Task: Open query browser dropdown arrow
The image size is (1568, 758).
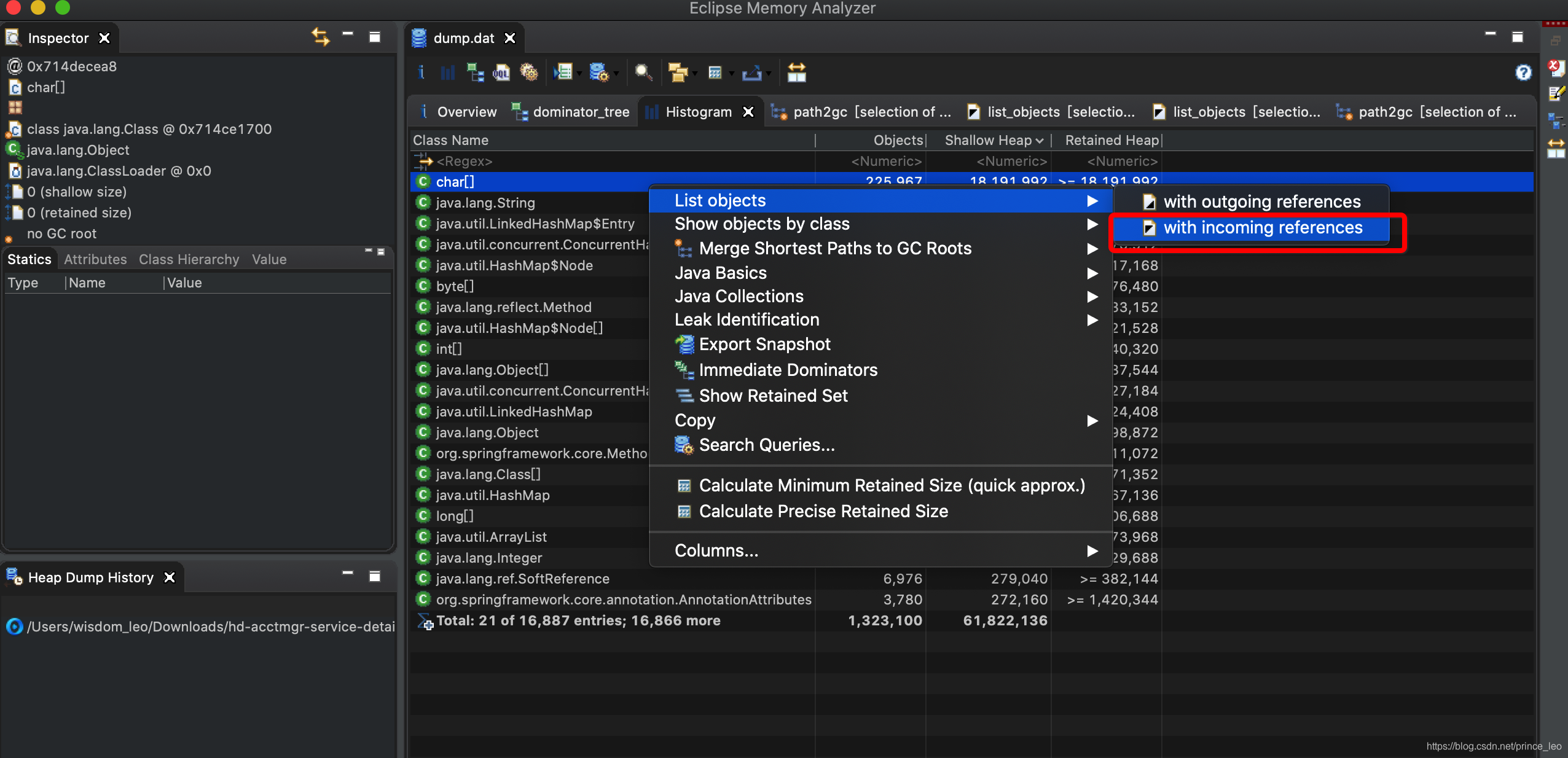Action: point(616,74)
